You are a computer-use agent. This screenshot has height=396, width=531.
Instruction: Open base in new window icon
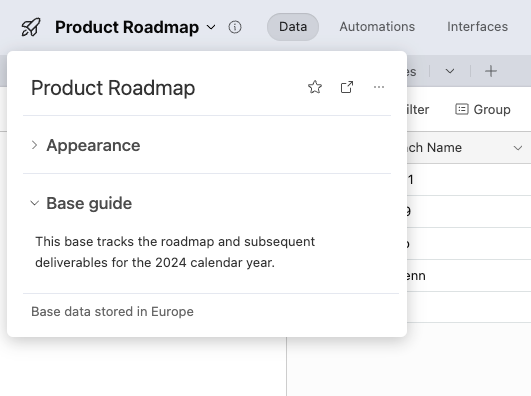(347, 87)
